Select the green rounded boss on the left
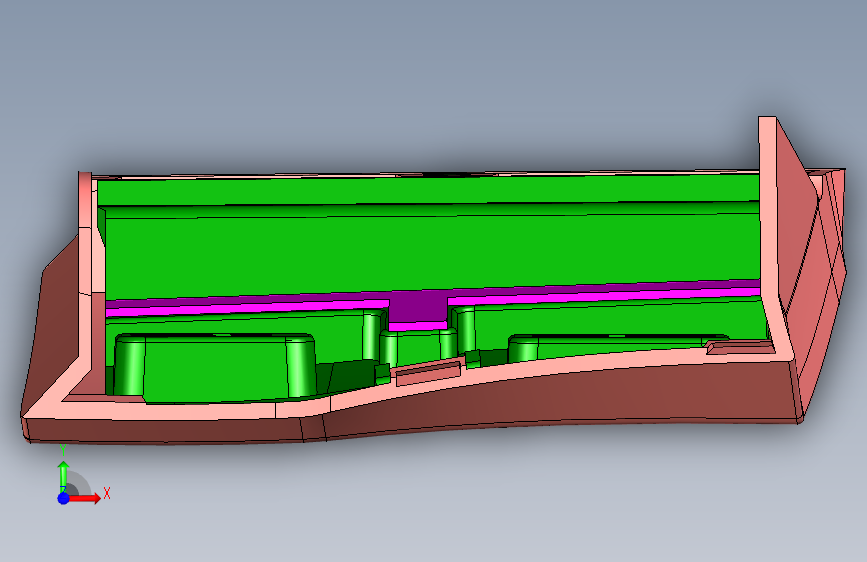 (x=216, y=368)
